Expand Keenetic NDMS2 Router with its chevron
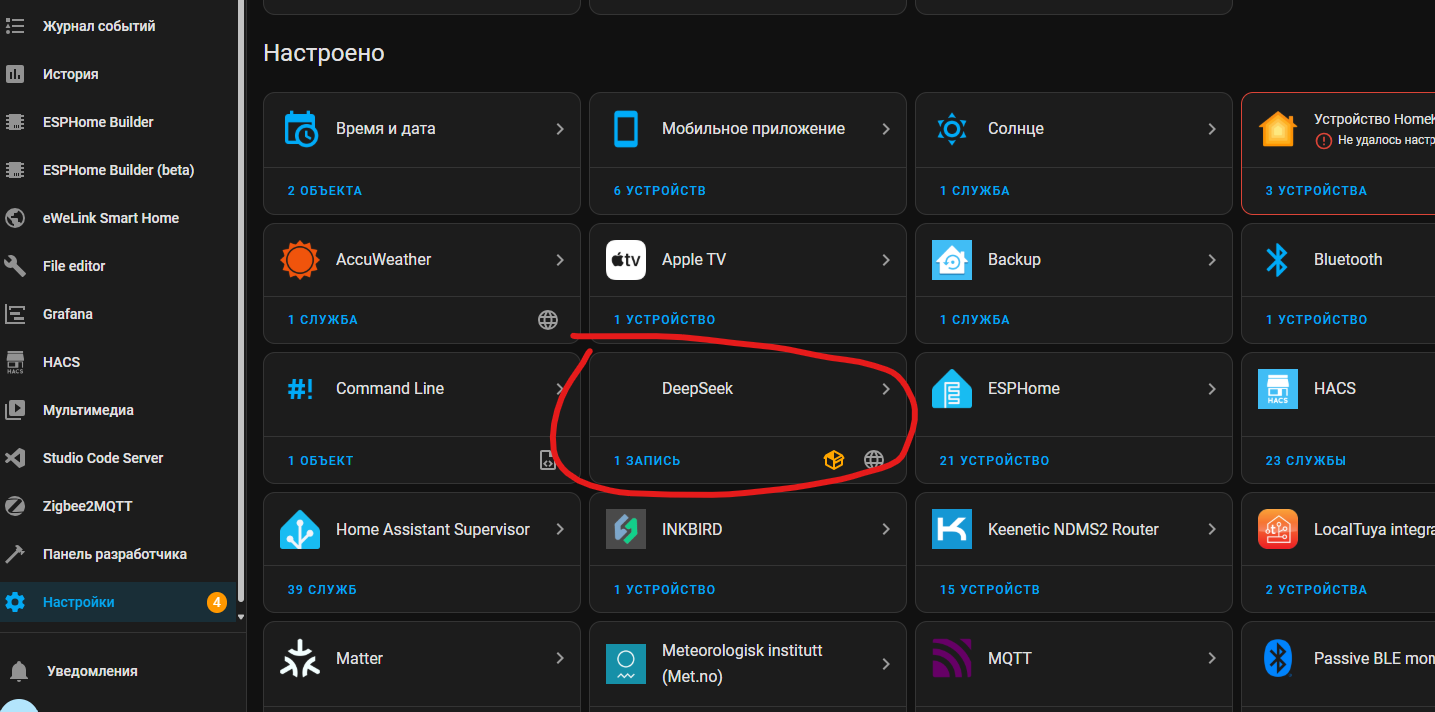The image size is (1435, 712). [1212, 530]
